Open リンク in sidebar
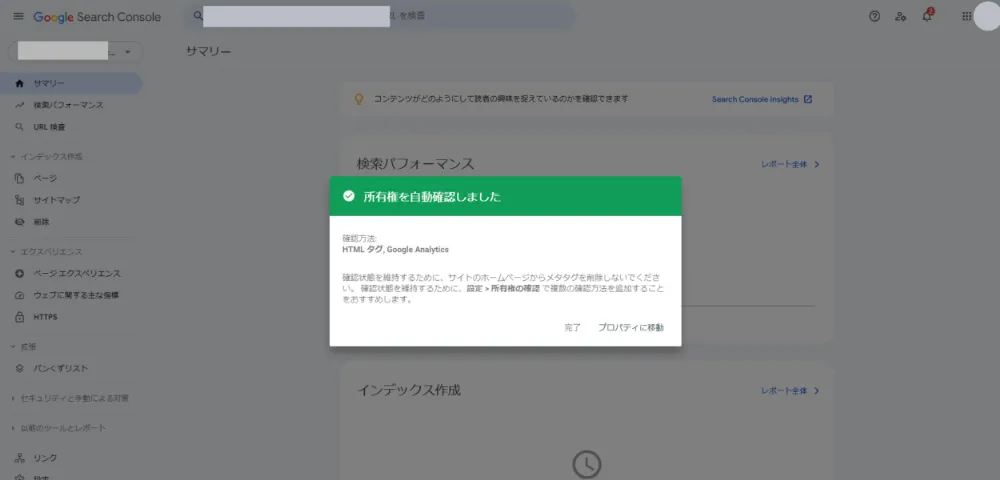The image size is (1000, 480). [x=71, y=458]
